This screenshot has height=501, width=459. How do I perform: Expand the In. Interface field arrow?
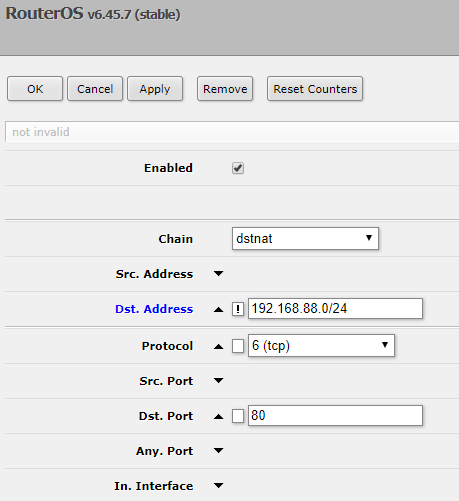218,486
